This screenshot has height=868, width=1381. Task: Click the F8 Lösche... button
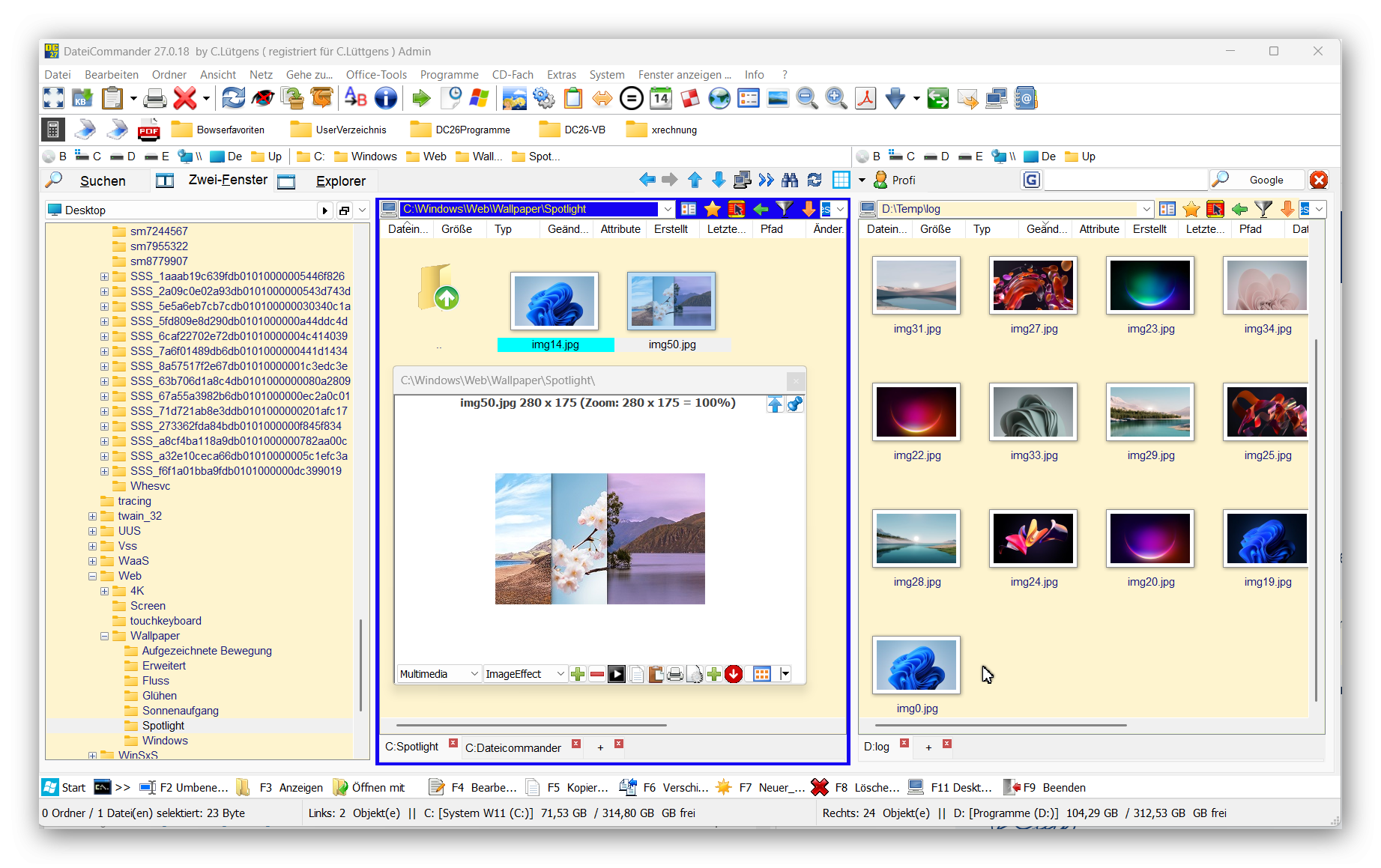click(855, 787)
